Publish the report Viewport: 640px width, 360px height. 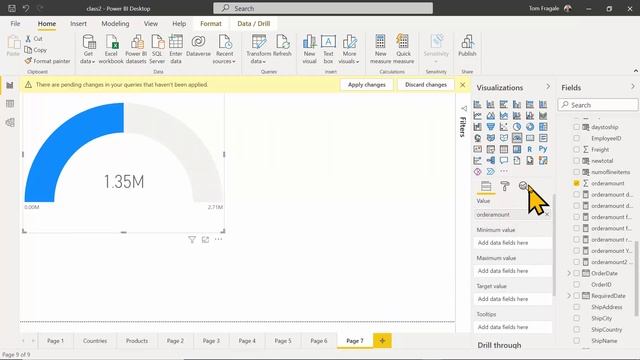pos(467,46)
